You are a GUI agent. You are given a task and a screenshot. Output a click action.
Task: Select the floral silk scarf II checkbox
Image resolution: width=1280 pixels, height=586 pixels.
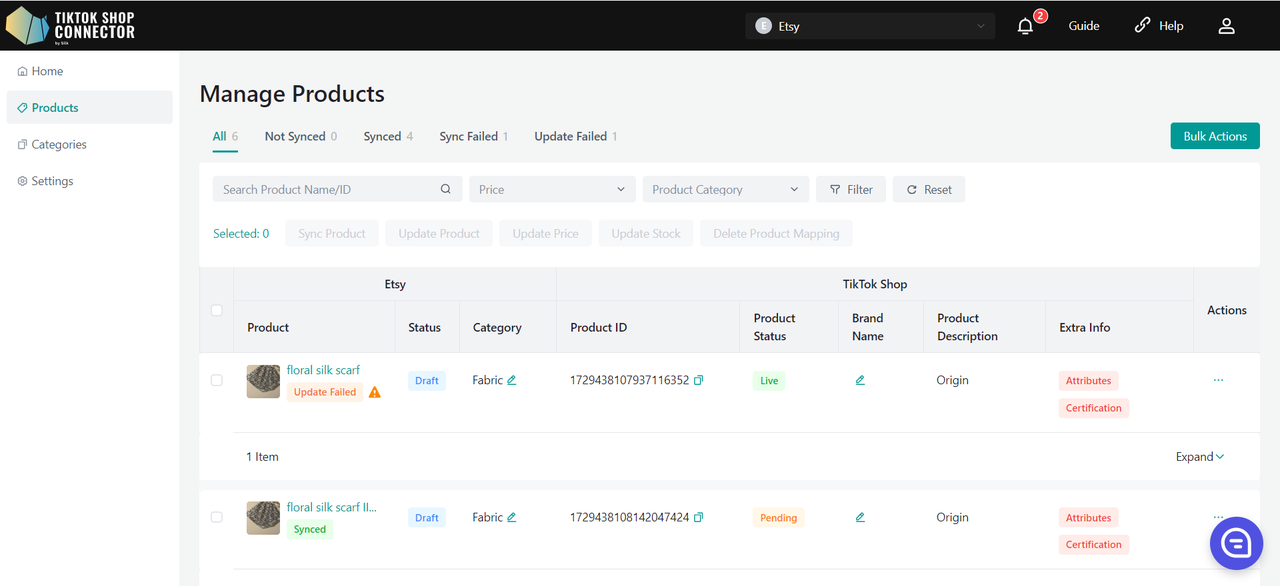pos(216,517)
